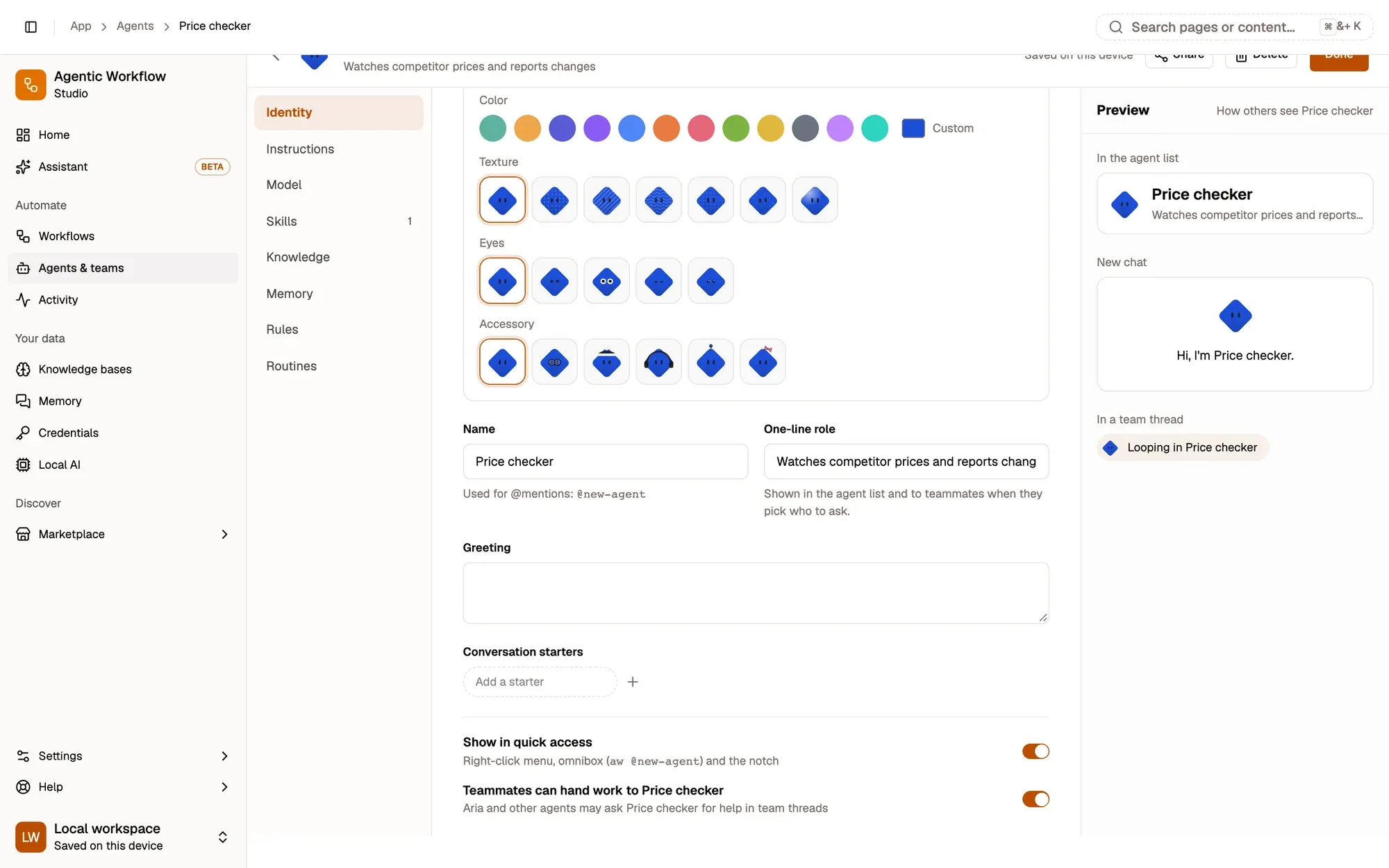Select glasses accessory for avatar
1389x868 pixels.
(554, 362)
